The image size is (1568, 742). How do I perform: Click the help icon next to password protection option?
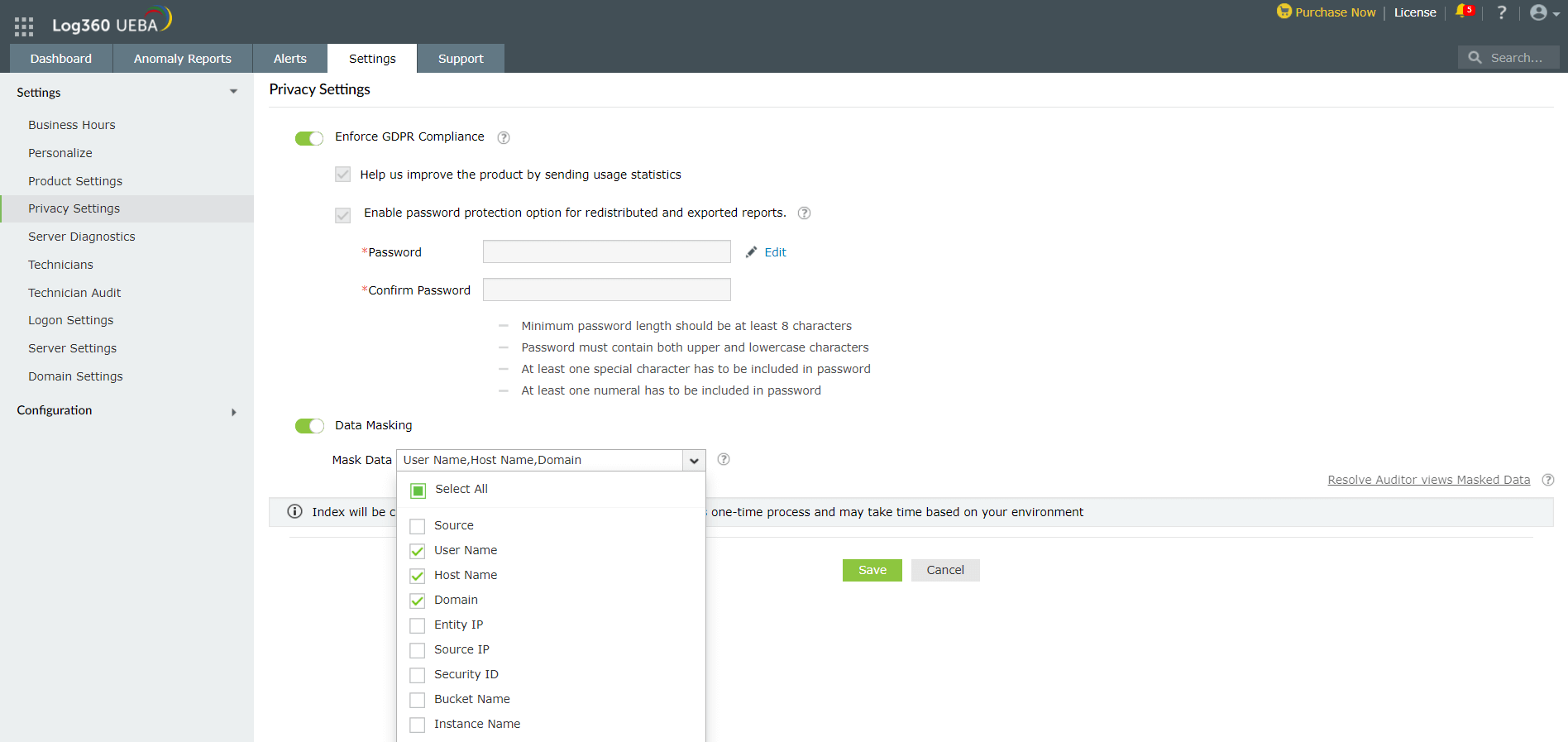point(804,213)
